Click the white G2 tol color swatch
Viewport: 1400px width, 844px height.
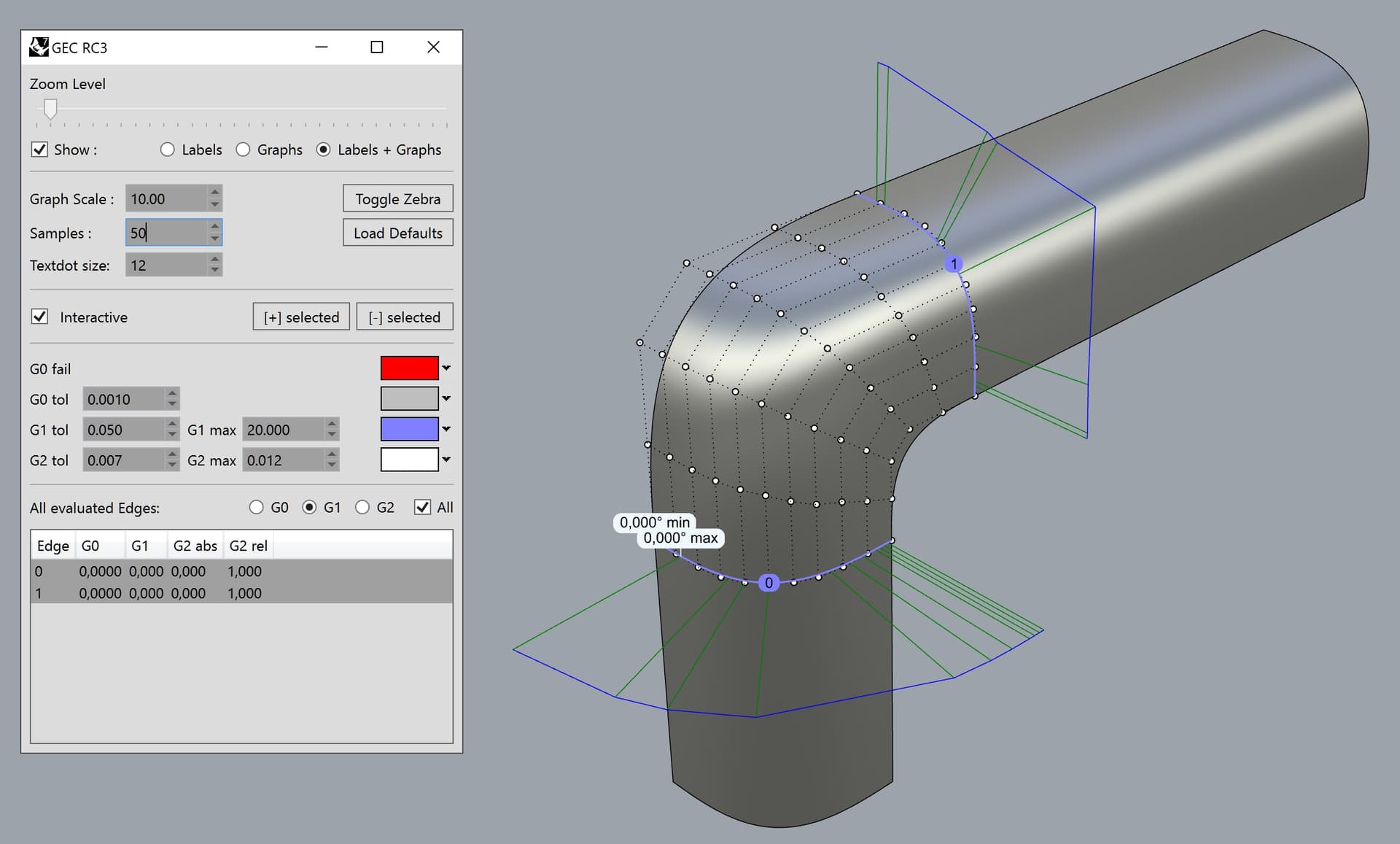tap(410, 460)
